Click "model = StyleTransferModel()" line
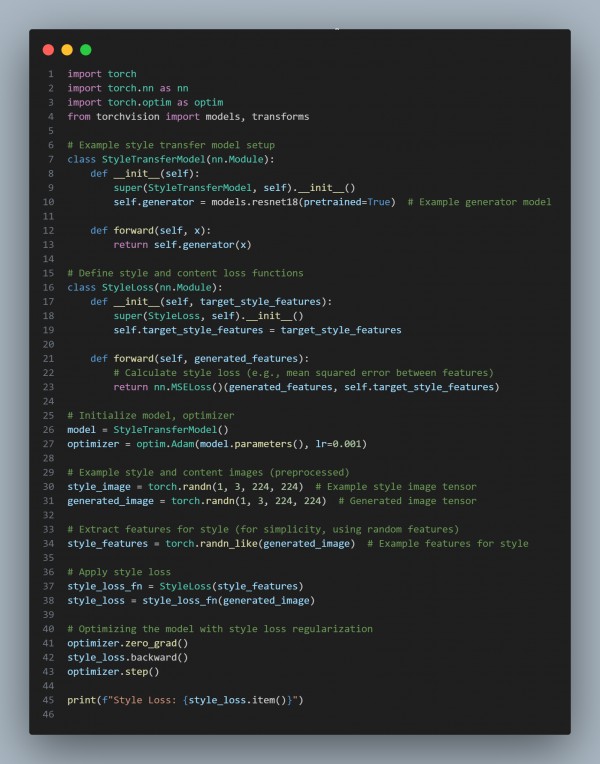 (x=148, y=429)
